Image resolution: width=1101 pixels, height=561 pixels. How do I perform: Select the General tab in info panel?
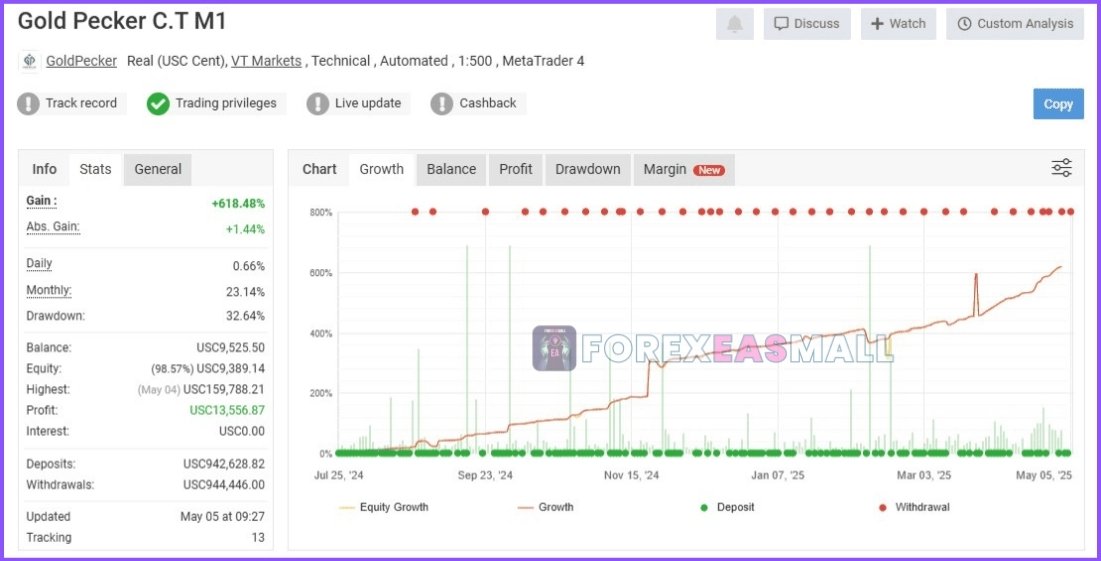pyautogui.click(x=158, y=169)
